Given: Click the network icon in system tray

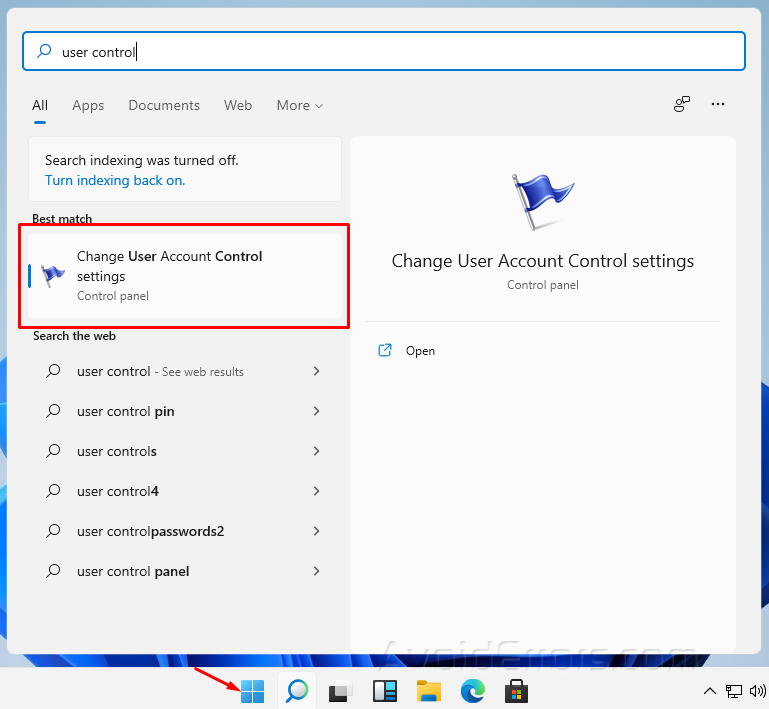Looking at the screenshot, I should click(x=734, y=691).
